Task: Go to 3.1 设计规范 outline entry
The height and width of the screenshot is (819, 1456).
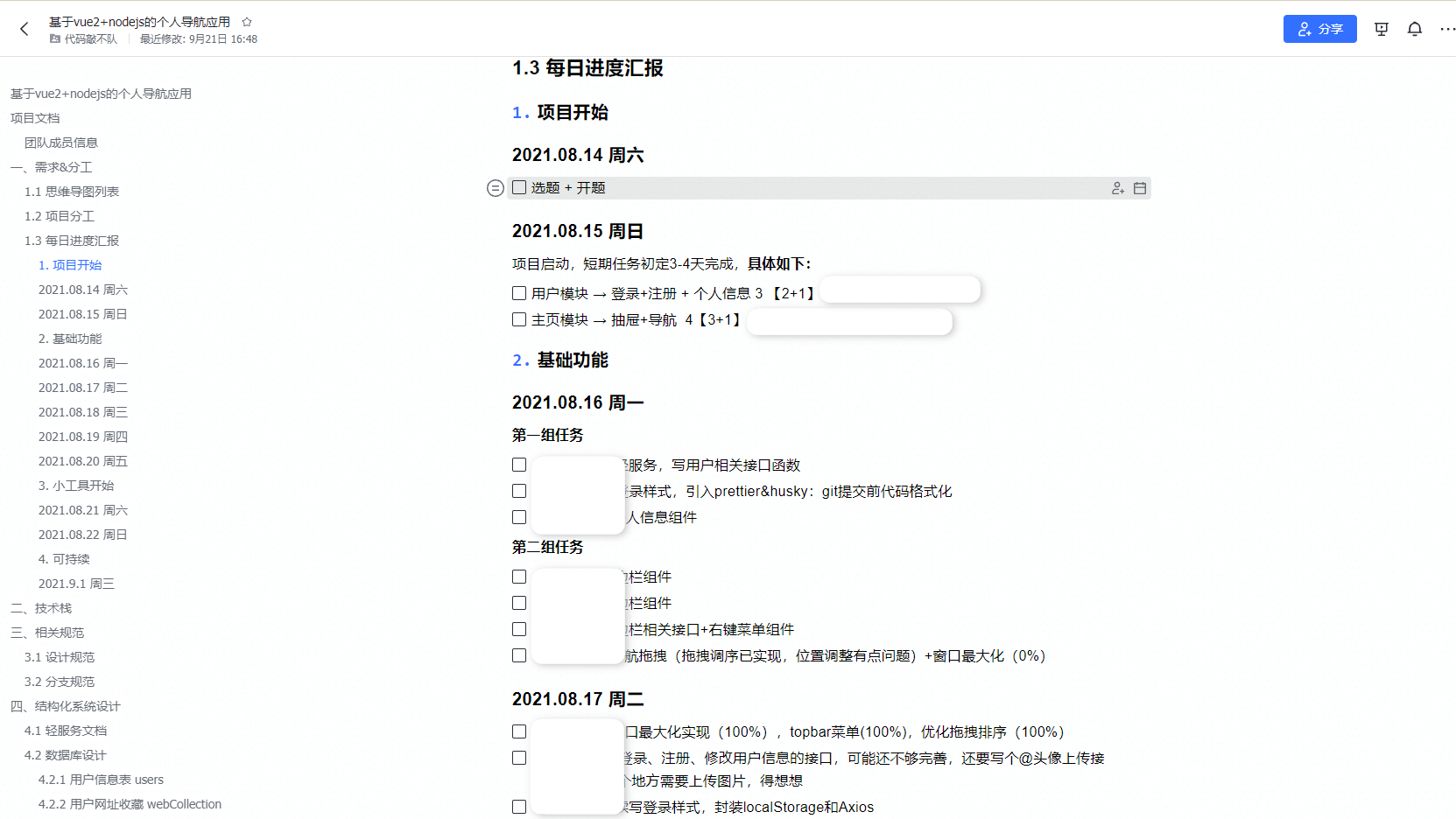Action: 60,657
